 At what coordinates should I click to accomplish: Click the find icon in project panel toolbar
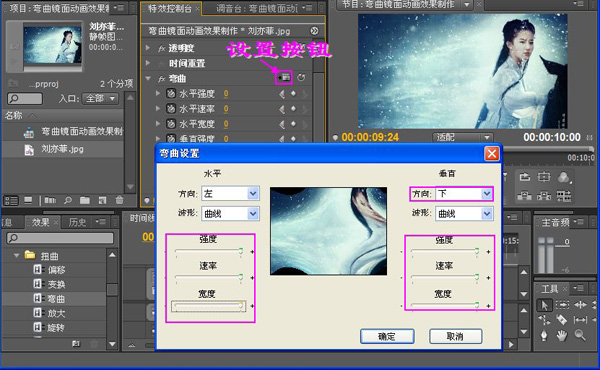click(x=68, y=200)
